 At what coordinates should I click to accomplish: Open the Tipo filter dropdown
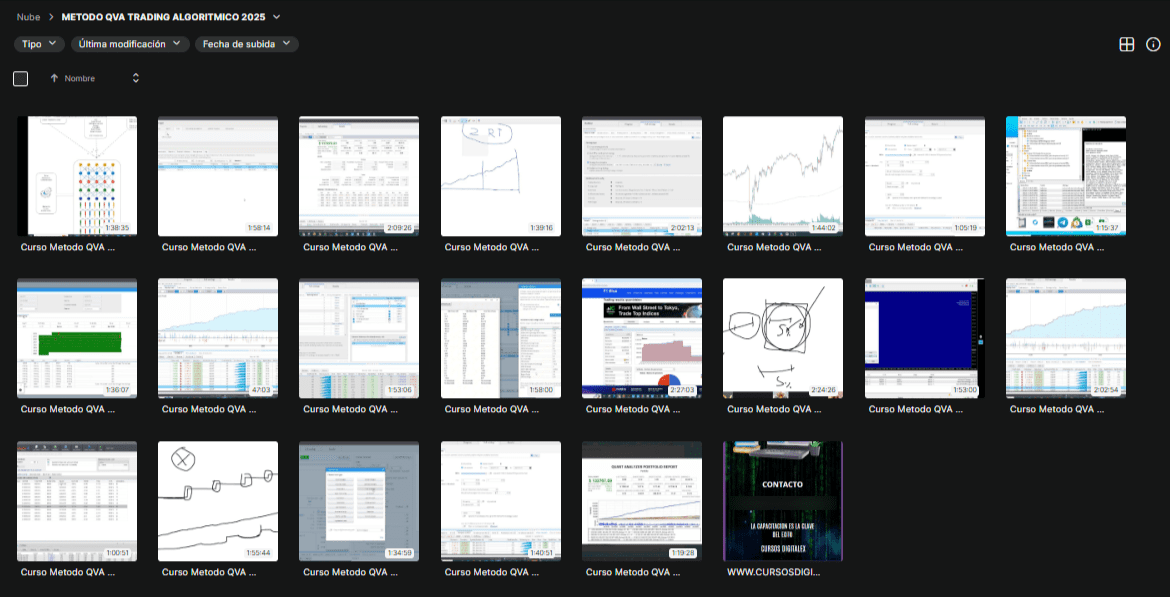point(40,44)
